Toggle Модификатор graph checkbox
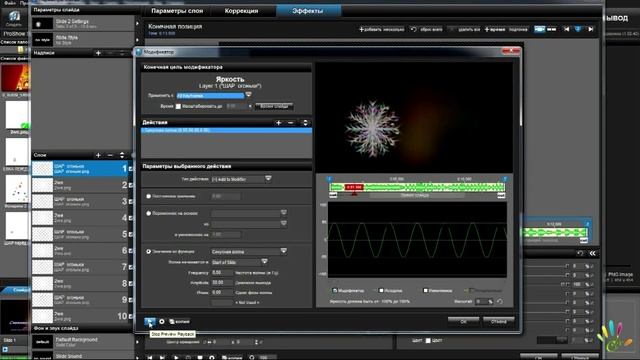The image size is (640, 360). click(x=335, y=291)
